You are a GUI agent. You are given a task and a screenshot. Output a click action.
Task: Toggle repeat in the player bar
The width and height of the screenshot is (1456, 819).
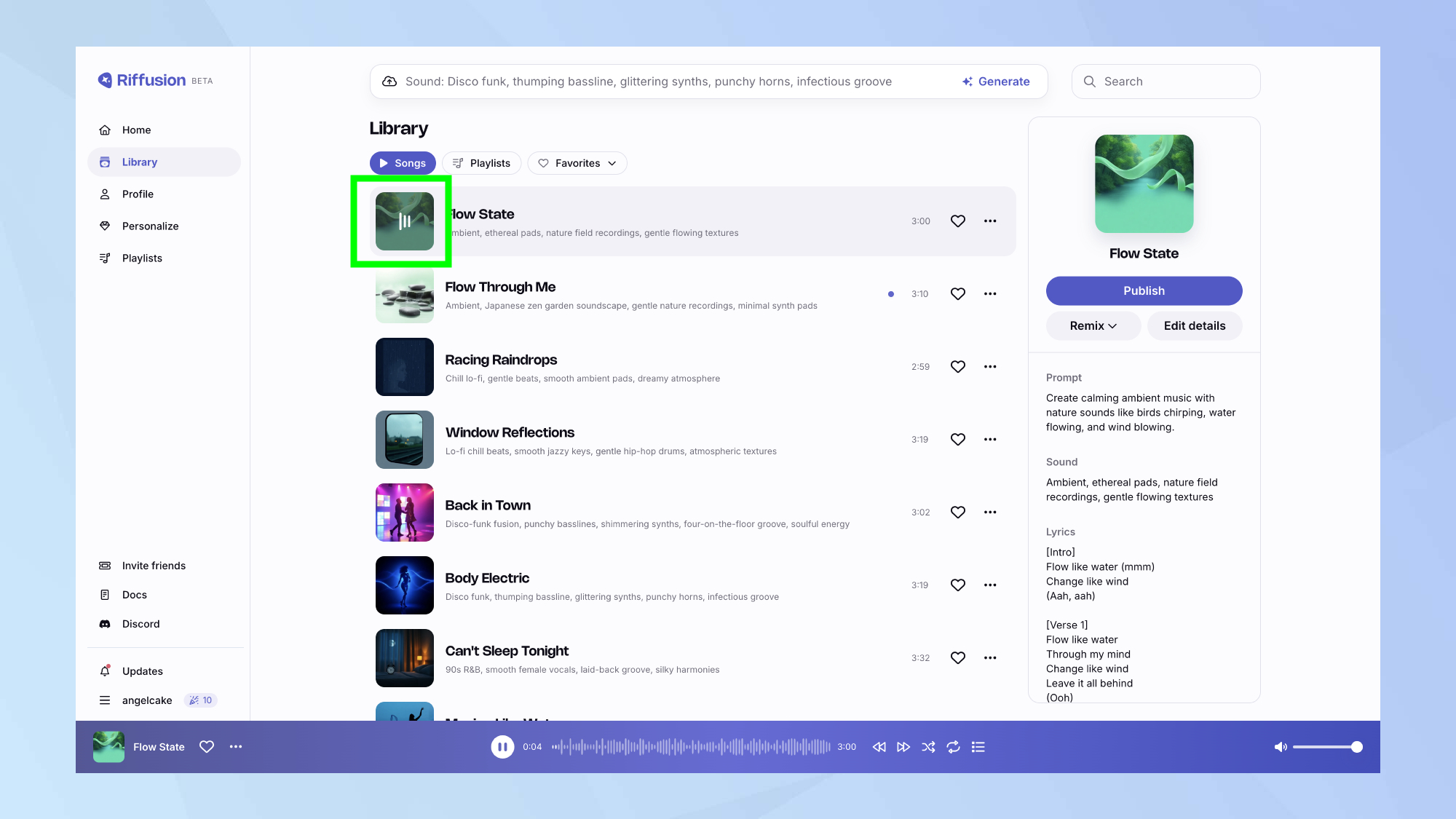pos(953,747)
